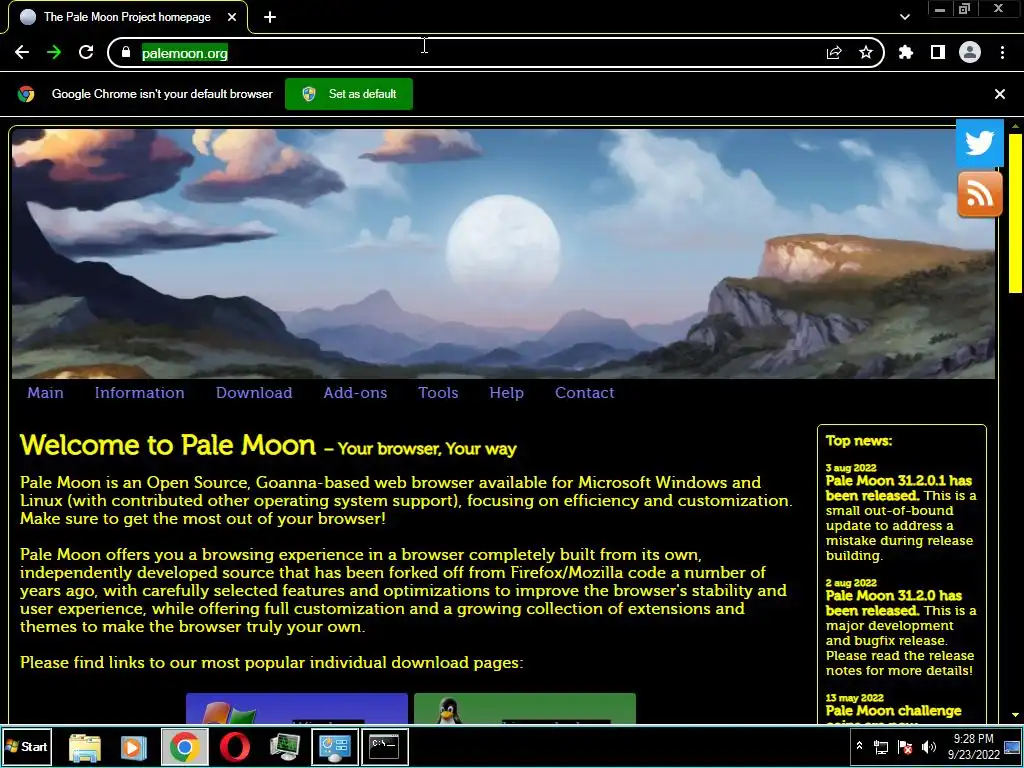Screen dimensions: 1024x768
Task: Click the Pale Moon header banner image
Action: 503,253
